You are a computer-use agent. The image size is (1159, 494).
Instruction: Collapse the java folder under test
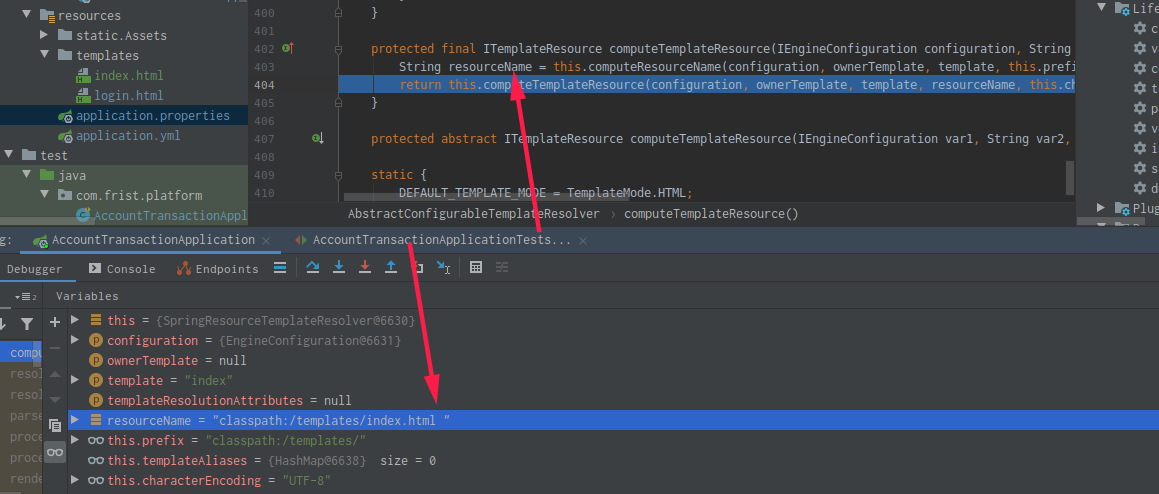27,175
